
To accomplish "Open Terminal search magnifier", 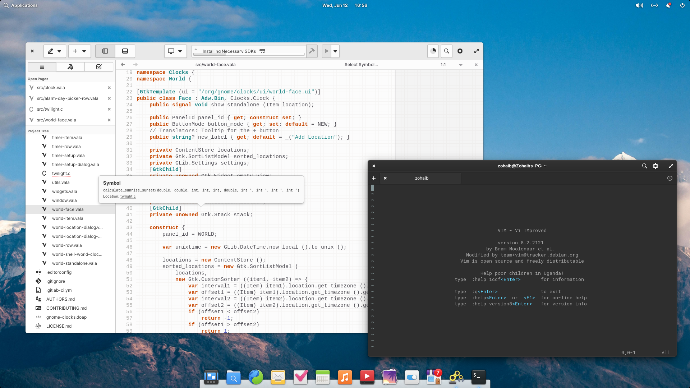I will point(644,166).
